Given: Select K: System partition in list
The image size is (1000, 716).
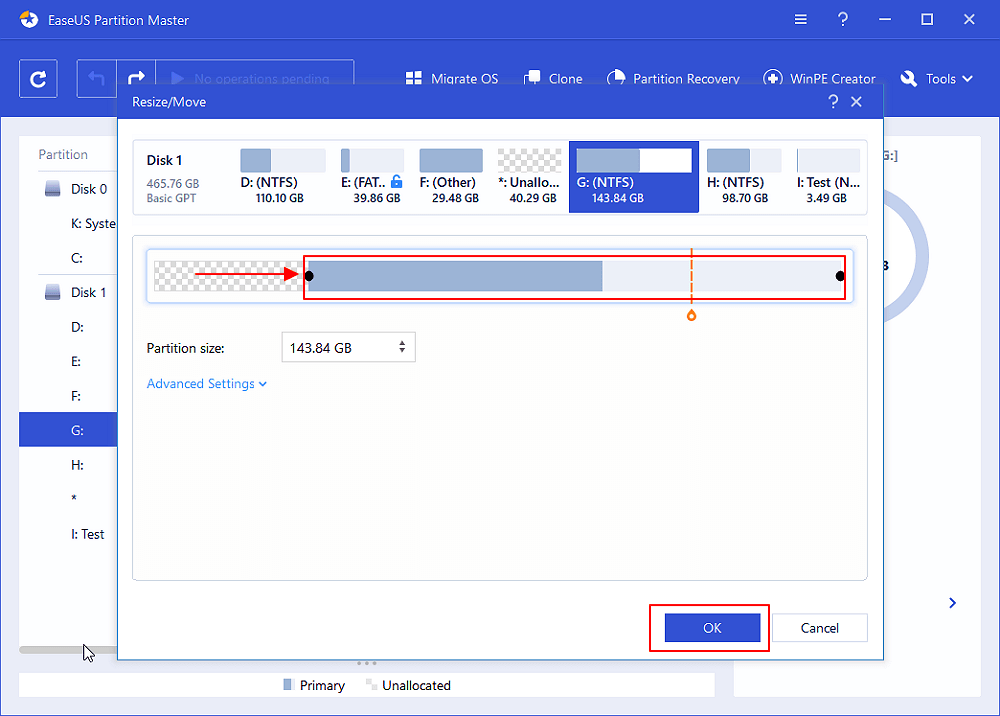Looking at the screenshot, I should [93, 224].
